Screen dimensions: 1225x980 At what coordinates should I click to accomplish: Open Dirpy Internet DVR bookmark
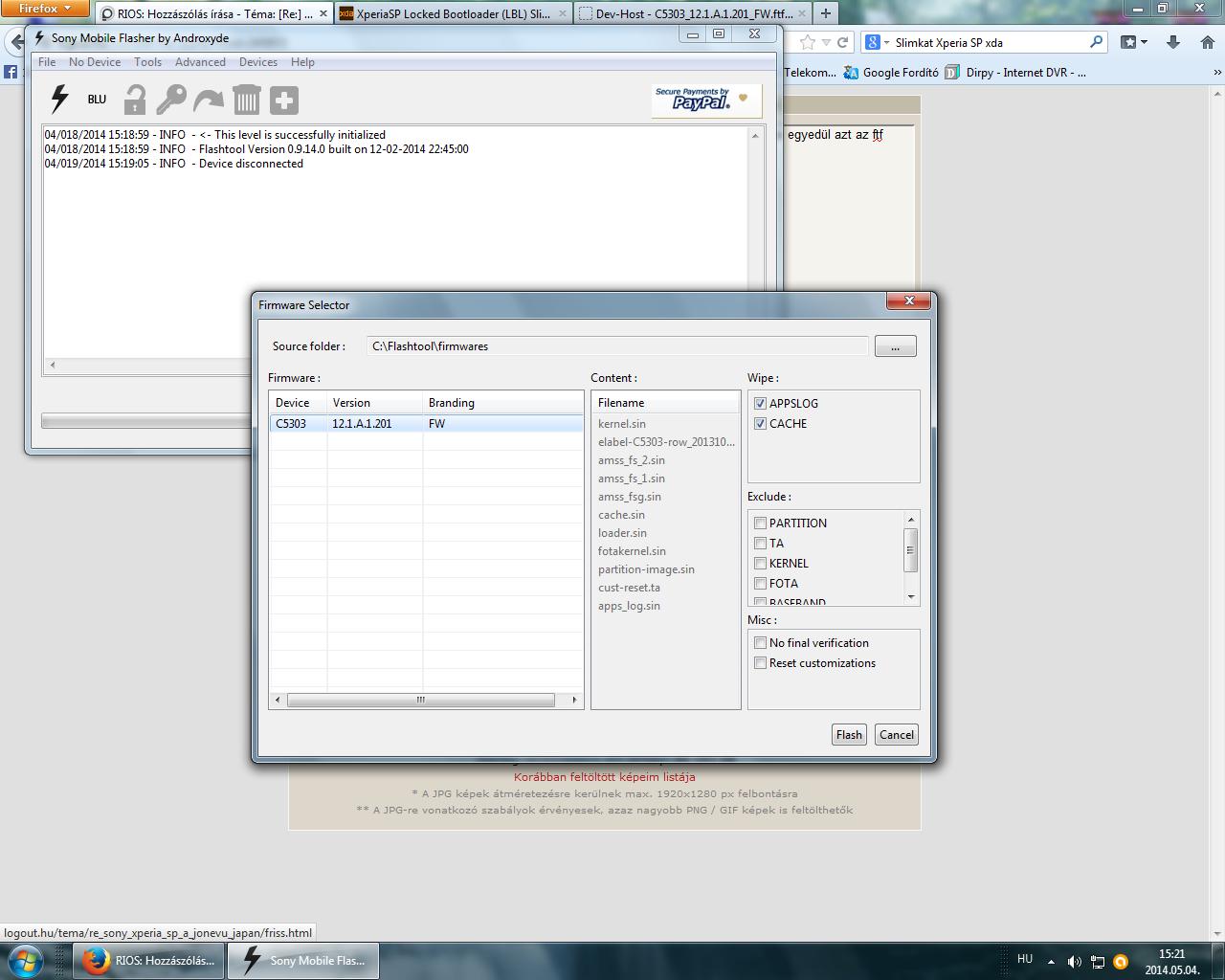[x=1016, y=72]
